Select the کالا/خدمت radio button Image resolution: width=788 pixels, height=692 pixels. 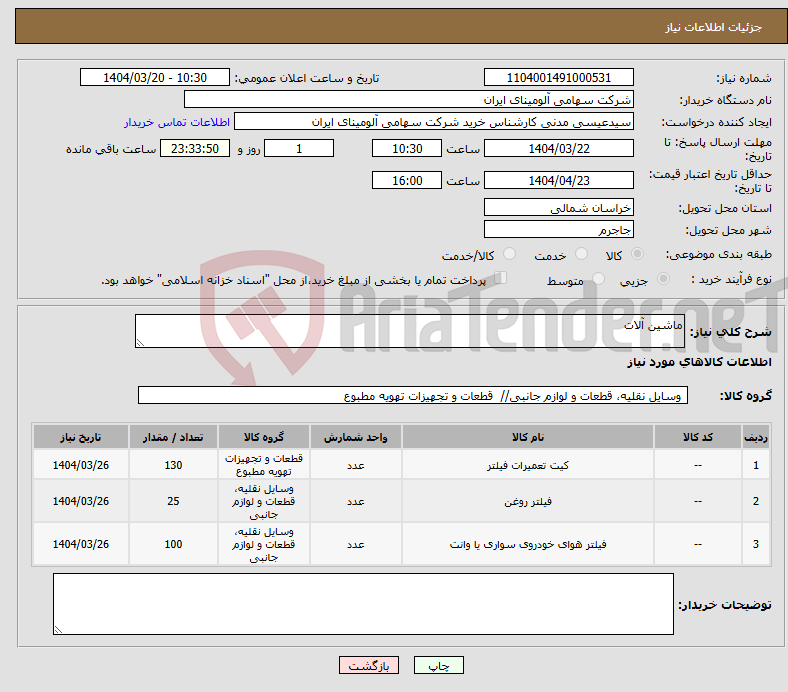pos(510,254)
